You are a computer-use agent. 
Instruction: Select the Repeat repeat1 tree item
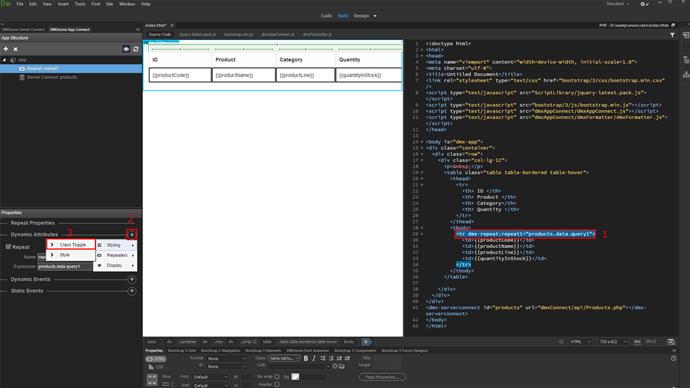pyautogui.click(x=71, y=69)
